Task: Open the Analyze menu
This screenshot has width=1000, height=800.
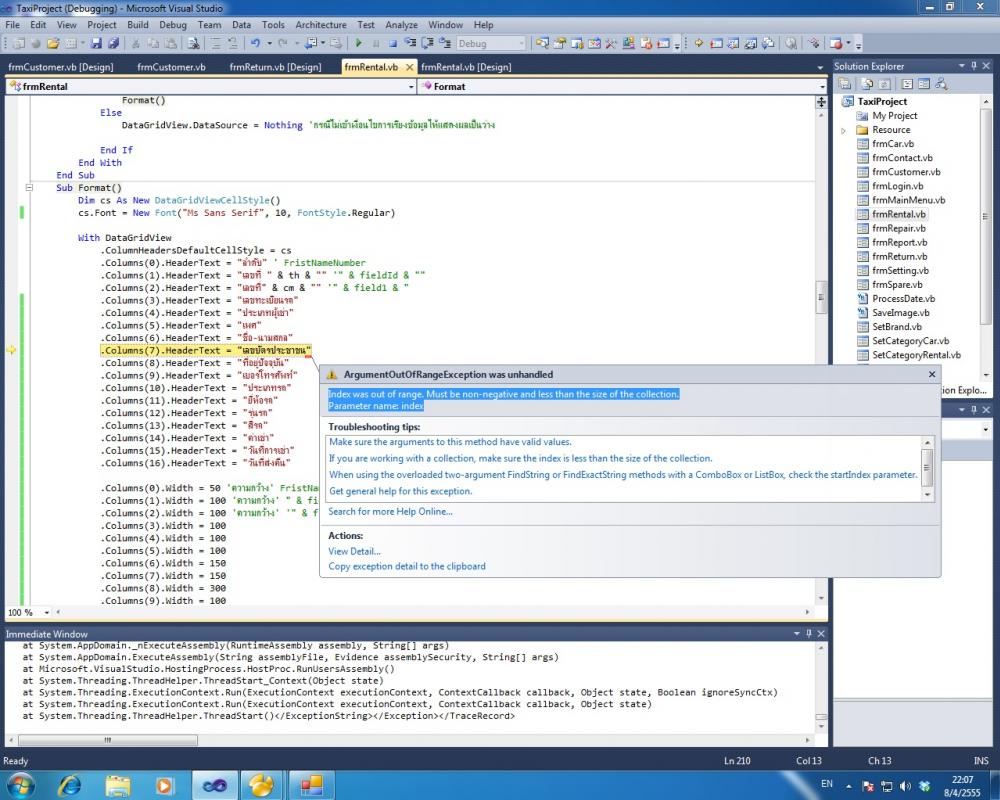Action: click(401, 25)
